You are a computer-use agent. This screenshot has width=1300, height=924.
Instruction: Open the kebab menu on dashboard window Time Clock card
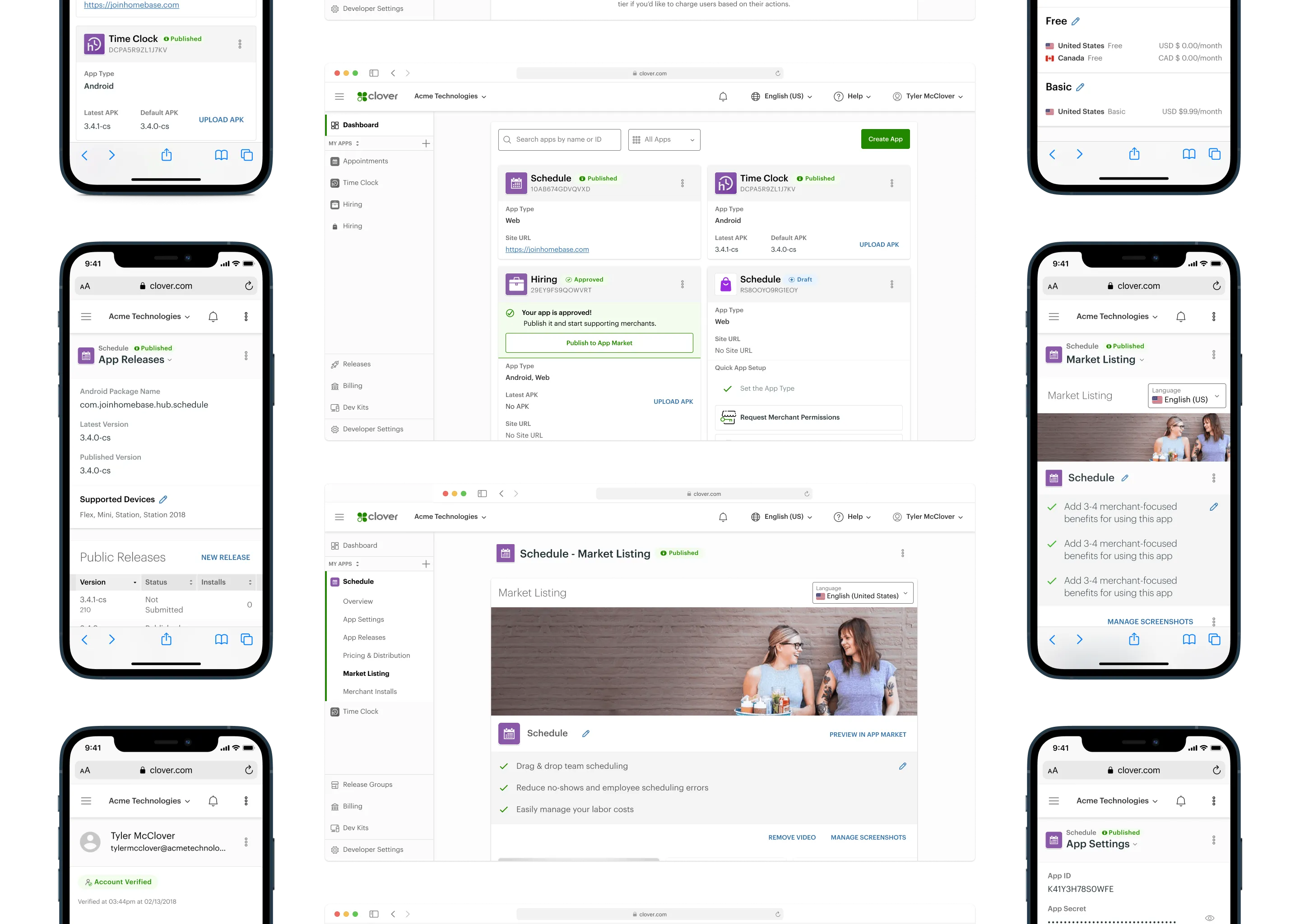[892, 183]
